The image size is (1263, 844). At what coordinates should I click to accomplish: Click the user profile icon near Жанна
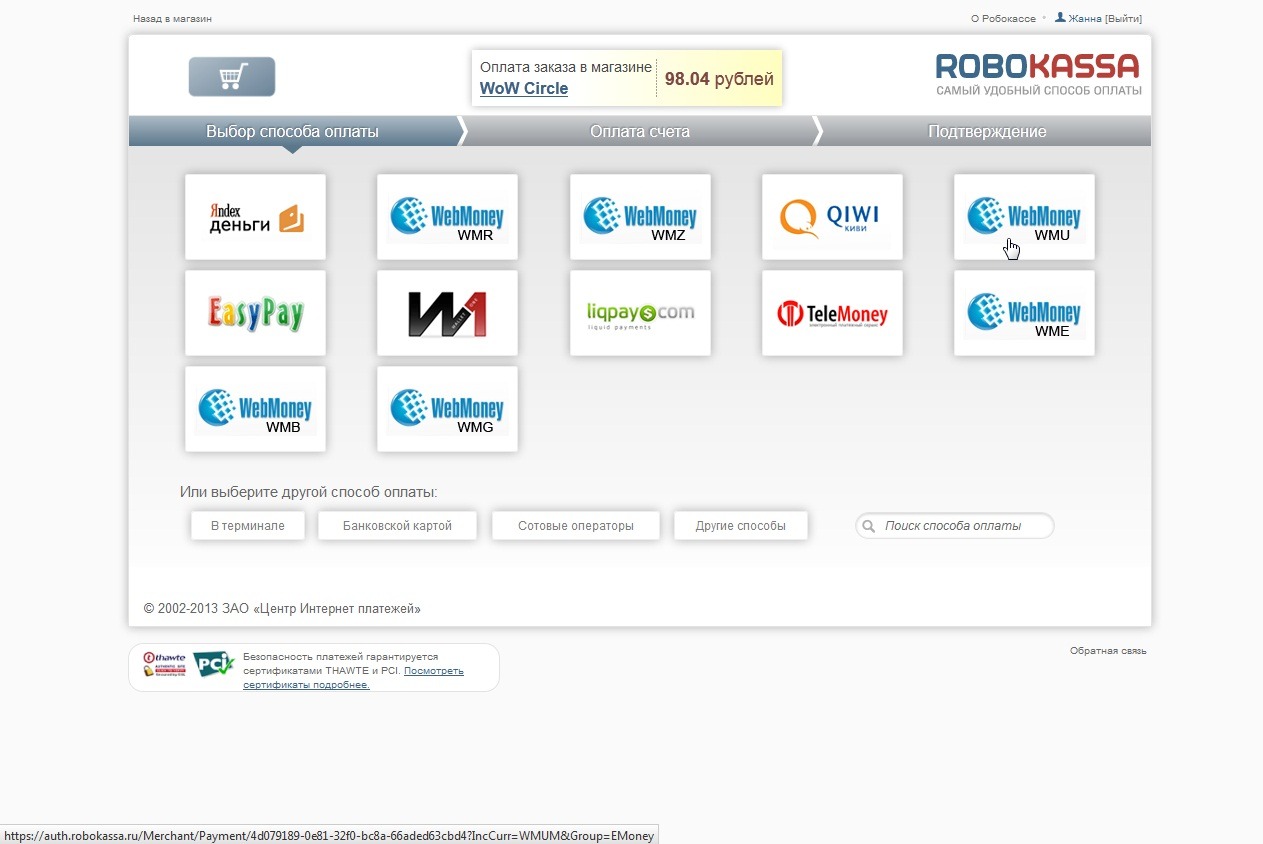(x=1060, y=18)
